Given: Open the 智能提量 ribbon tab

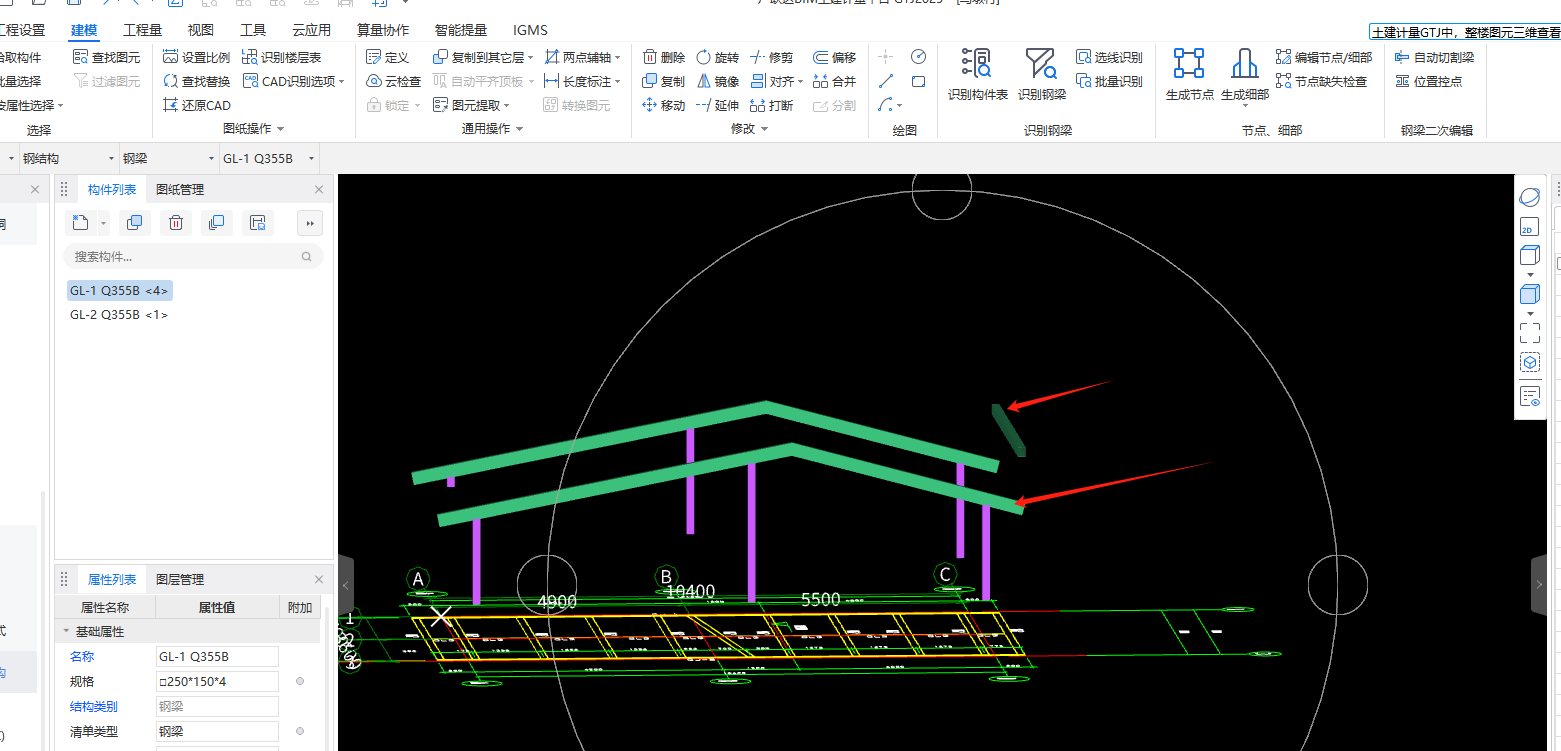Looking at the screenshot, I should [461, 30].
